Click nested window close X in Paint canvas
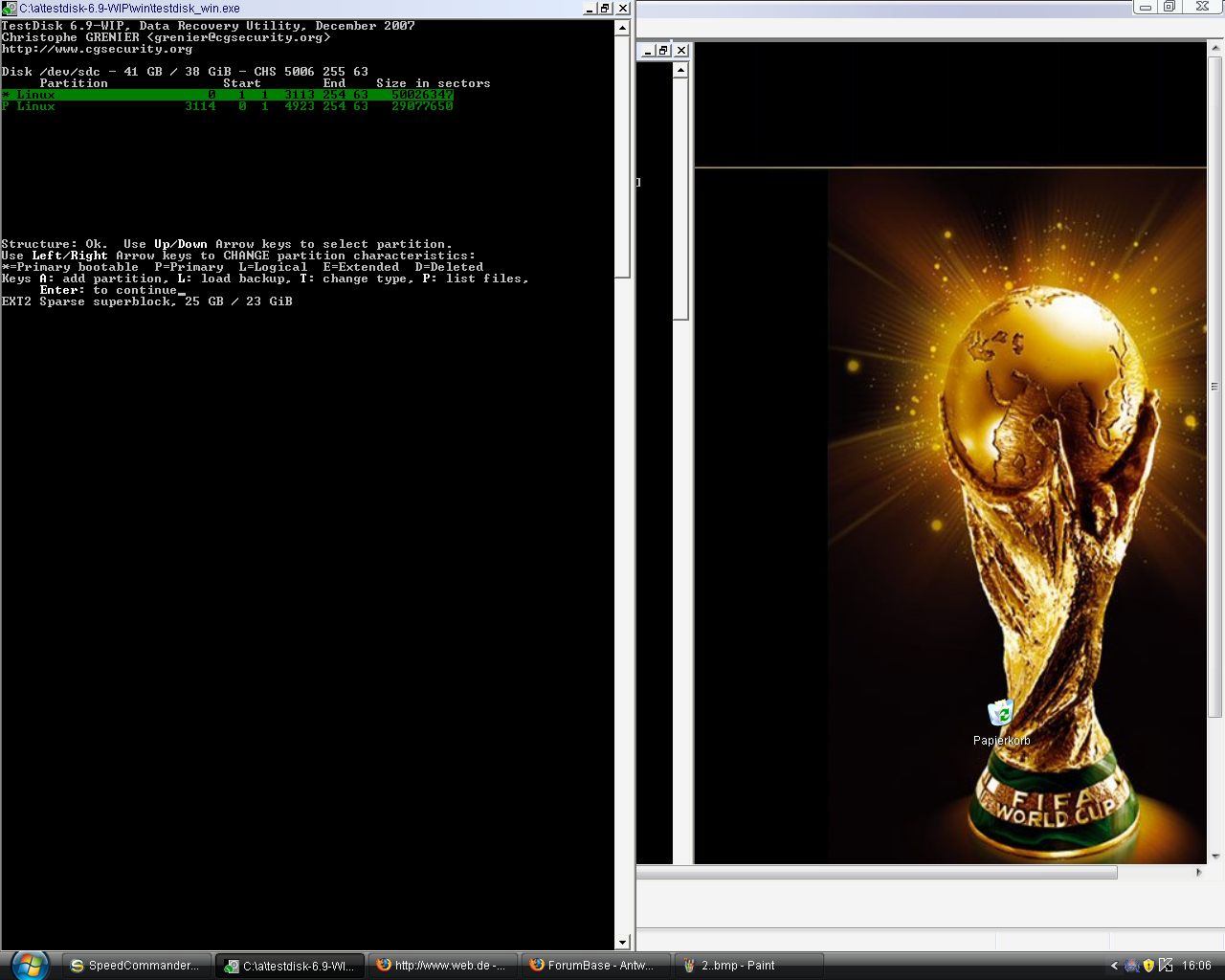Viewport: 1225px width, 980px height. click(680, 51)
